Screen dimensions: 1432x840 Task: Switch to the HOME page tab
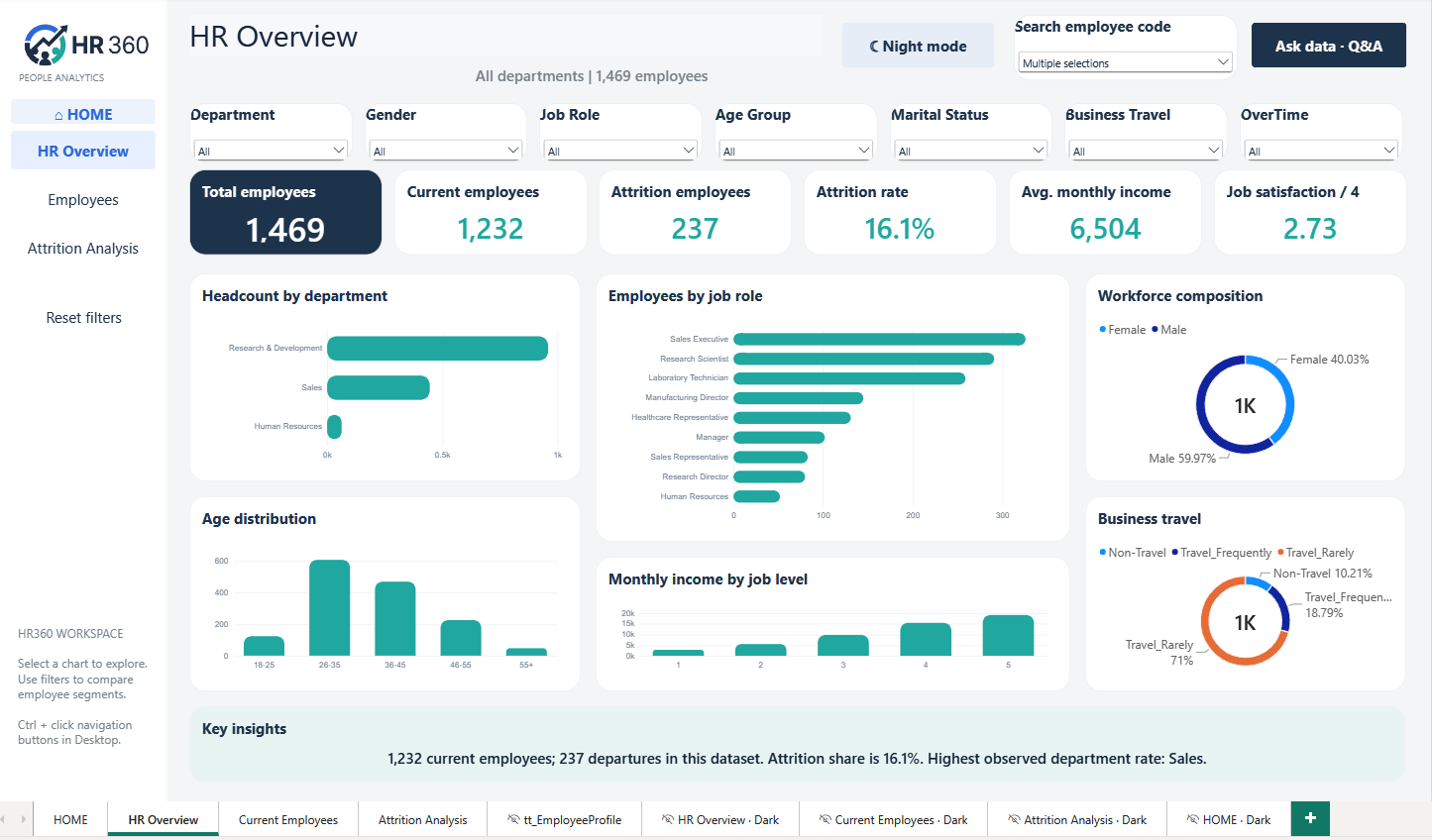(70, 819)
